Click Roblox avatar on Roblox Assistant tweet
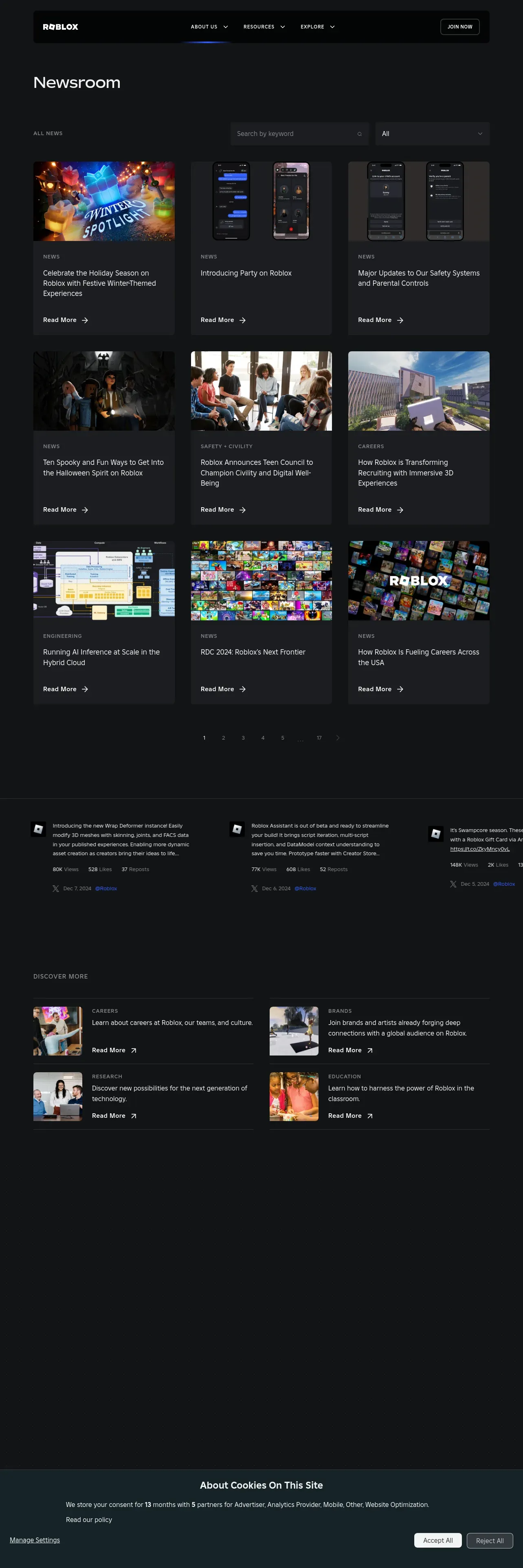Viewport: 523px width, 1568px height. [x=237, y=829]
